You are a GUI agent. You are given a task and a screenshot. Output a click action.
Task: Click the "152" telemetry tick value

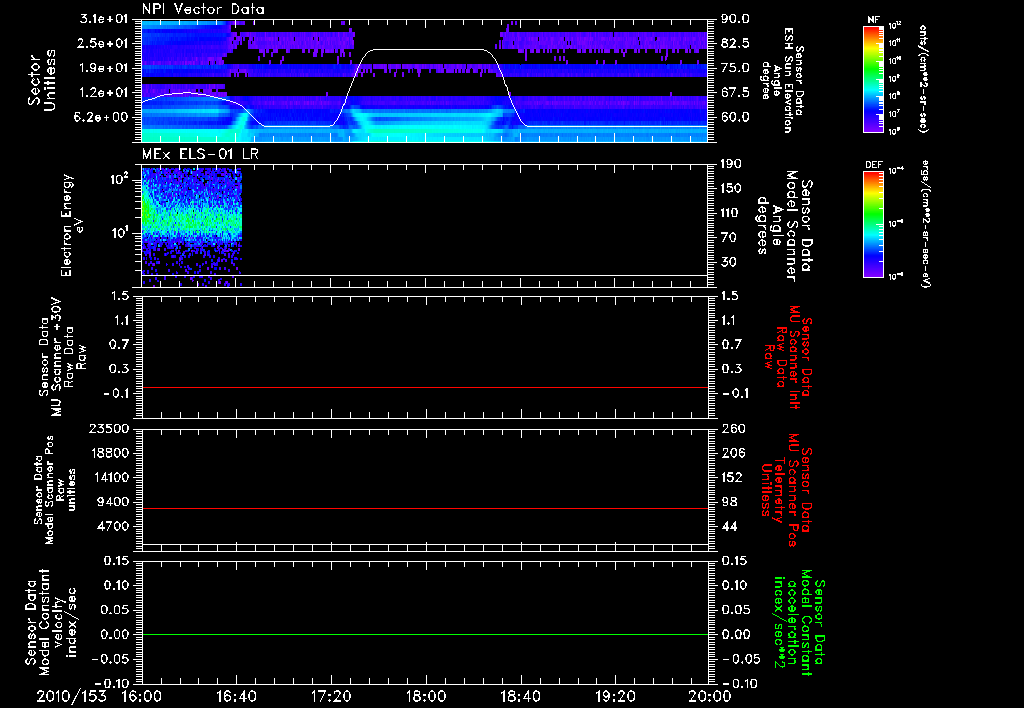[732, 477]
